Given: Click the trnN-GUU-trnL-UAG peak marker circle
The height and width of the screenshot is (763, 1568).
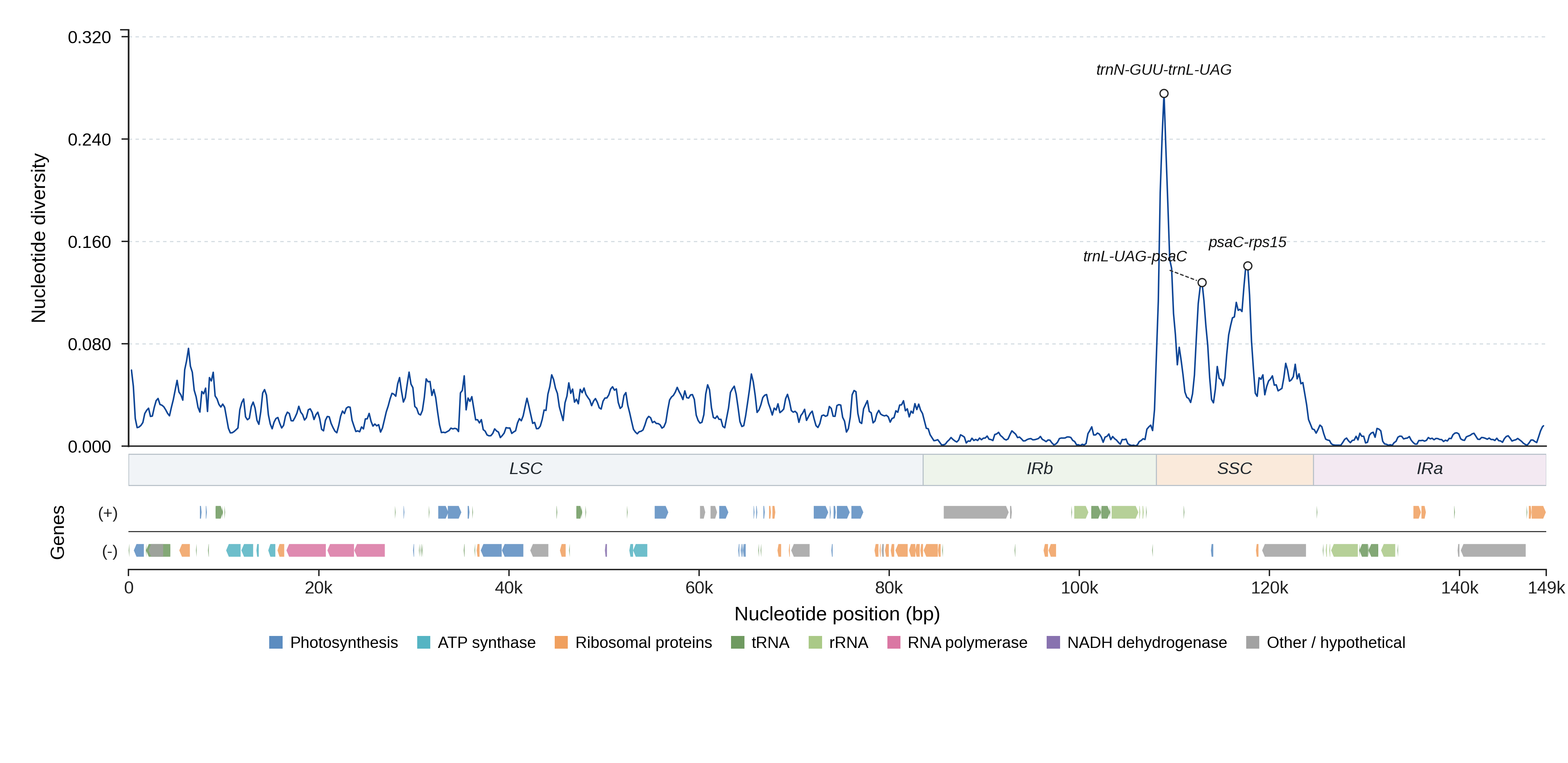Looking at the screenshot, I should [1164, 94].
